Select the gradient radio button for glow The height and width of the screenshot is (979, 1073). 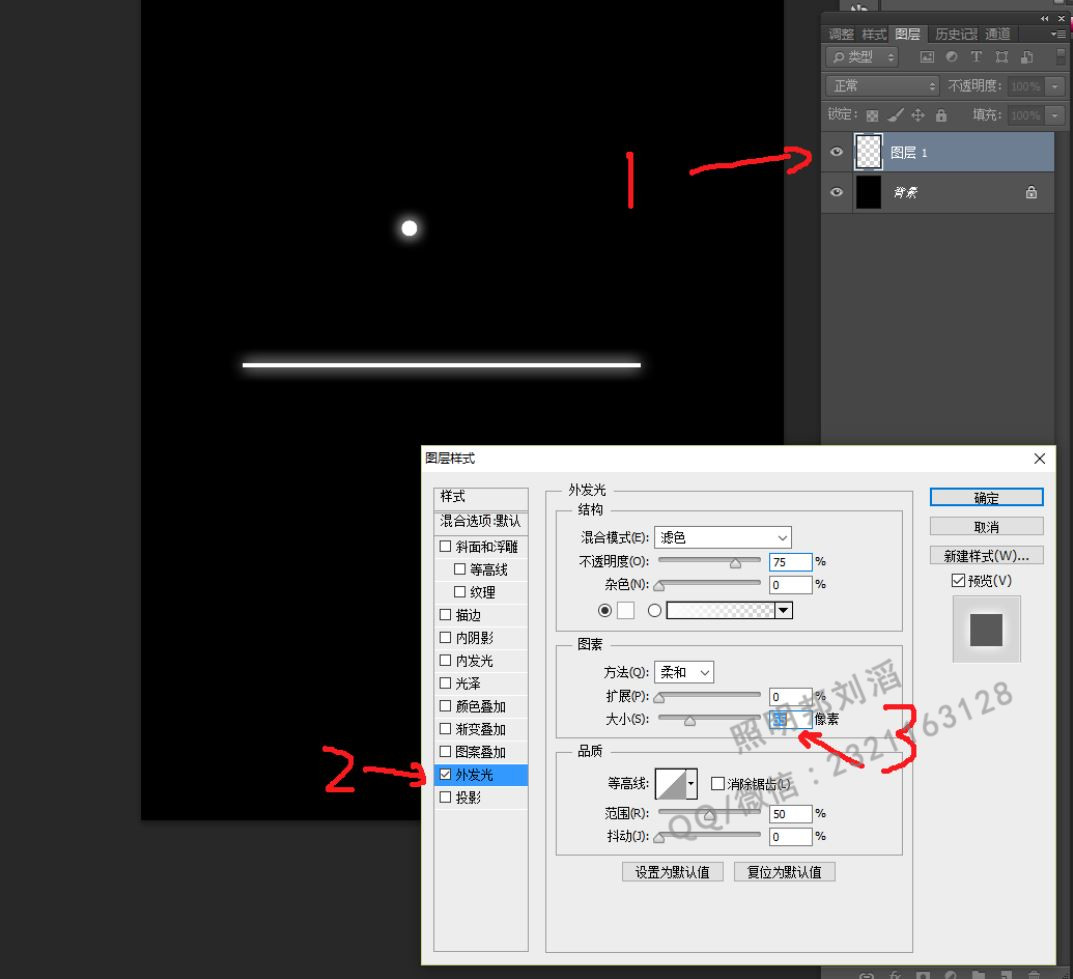654,610
